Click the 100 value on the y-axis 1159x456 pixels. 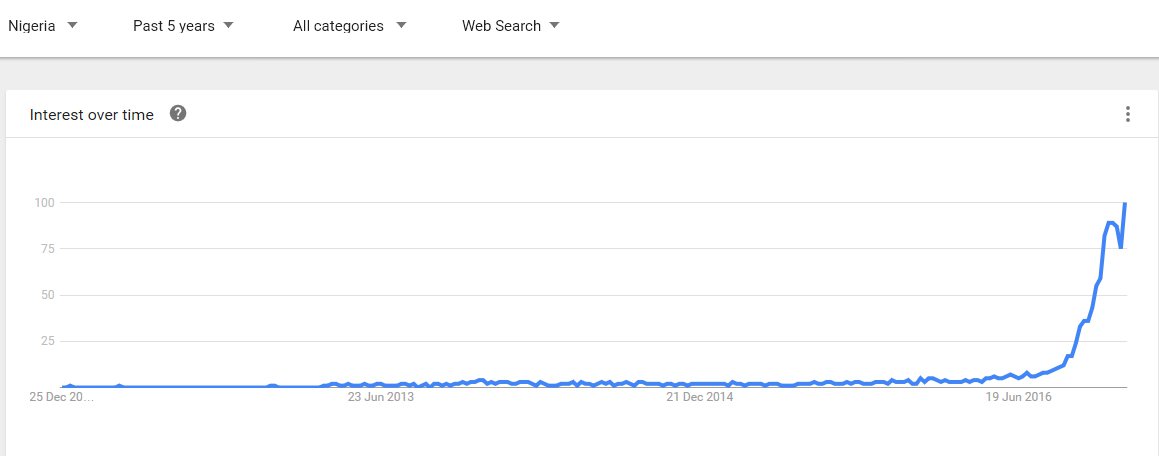click(x=43, y=203)
